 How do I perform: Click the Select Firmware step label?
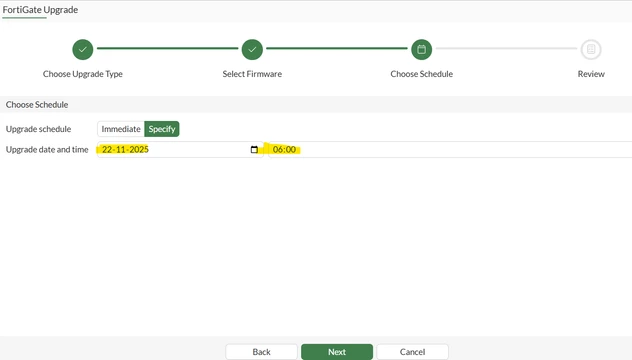[252, 74]
